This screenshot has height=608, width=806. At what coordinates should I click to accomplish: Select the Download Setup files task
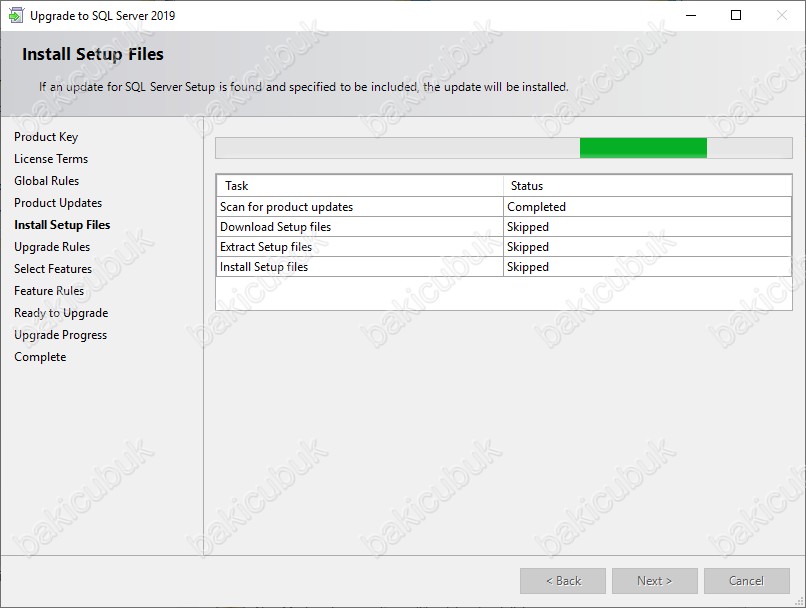click(504, 227)
